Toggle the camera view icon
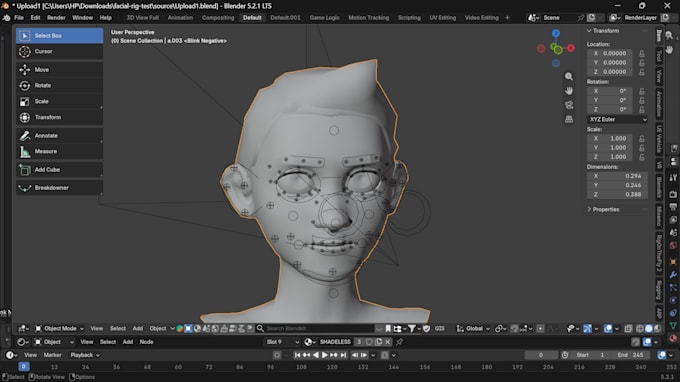 point(569,105)
